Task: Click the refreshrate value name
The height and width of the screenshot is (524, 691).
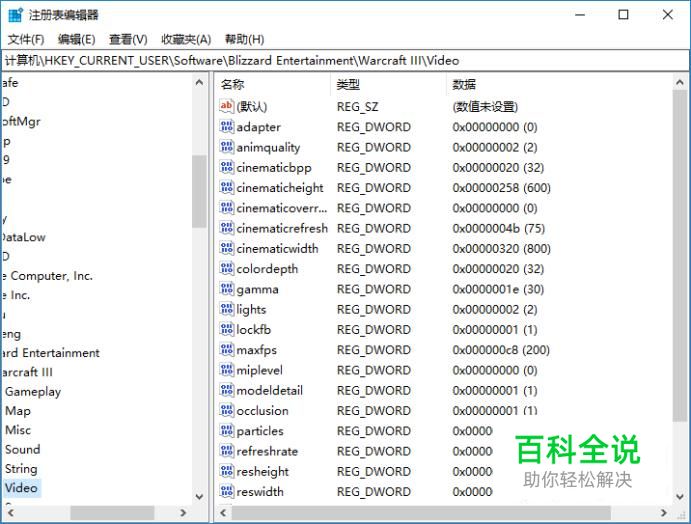Action: [x=267, y=451]
